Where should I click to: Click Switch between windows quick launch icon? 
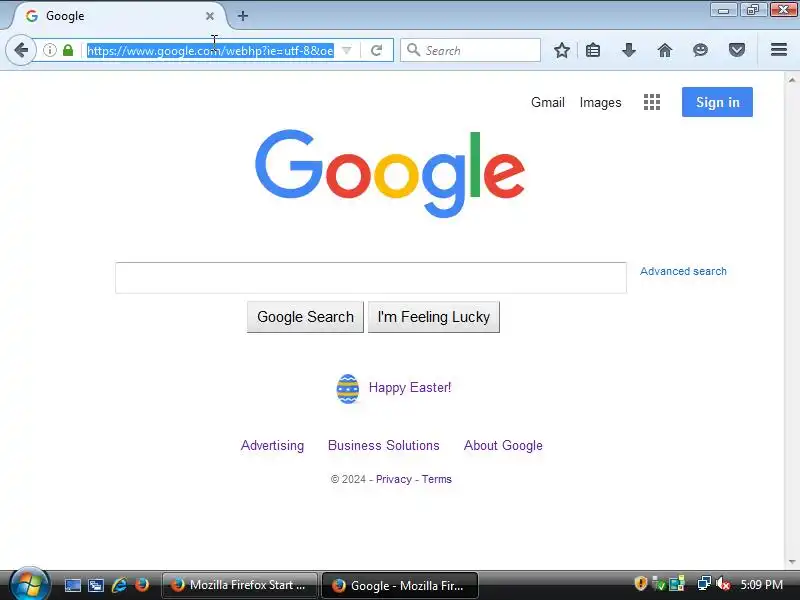(96, 585)
